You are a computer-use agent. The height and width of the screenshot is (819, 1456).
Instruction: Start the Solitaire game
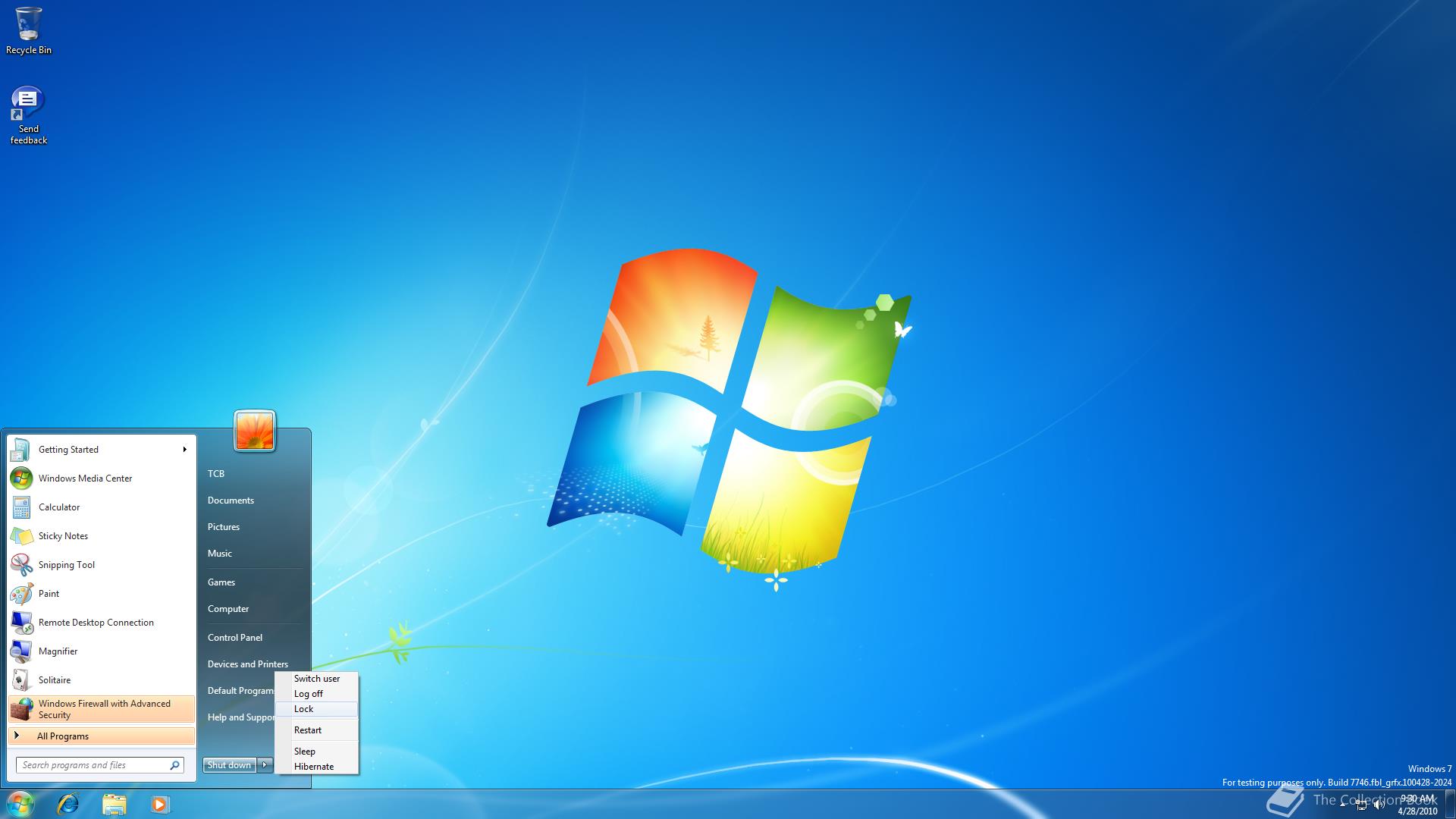[x=102, y=680]
